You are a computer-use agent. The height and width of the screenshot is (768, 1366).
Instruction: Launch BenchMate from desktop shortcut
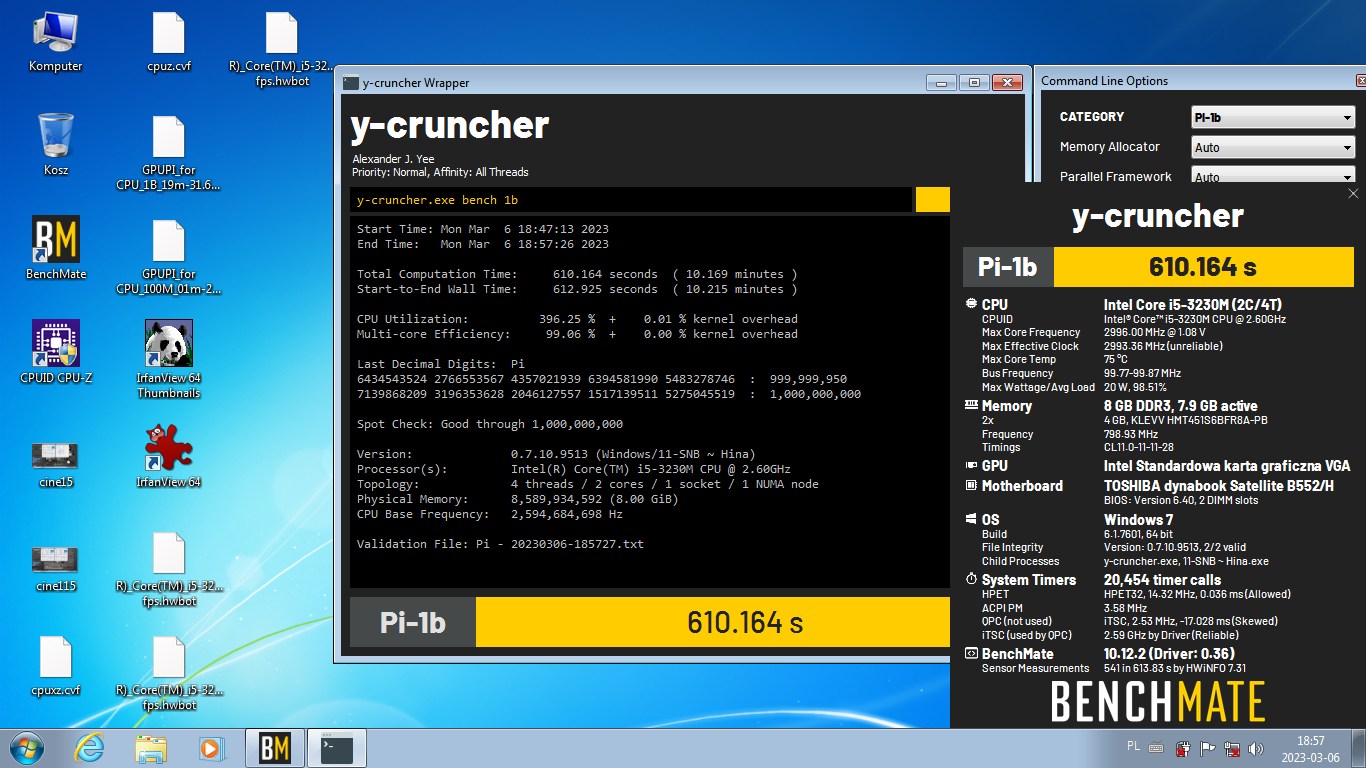click(x=56, y=248)
